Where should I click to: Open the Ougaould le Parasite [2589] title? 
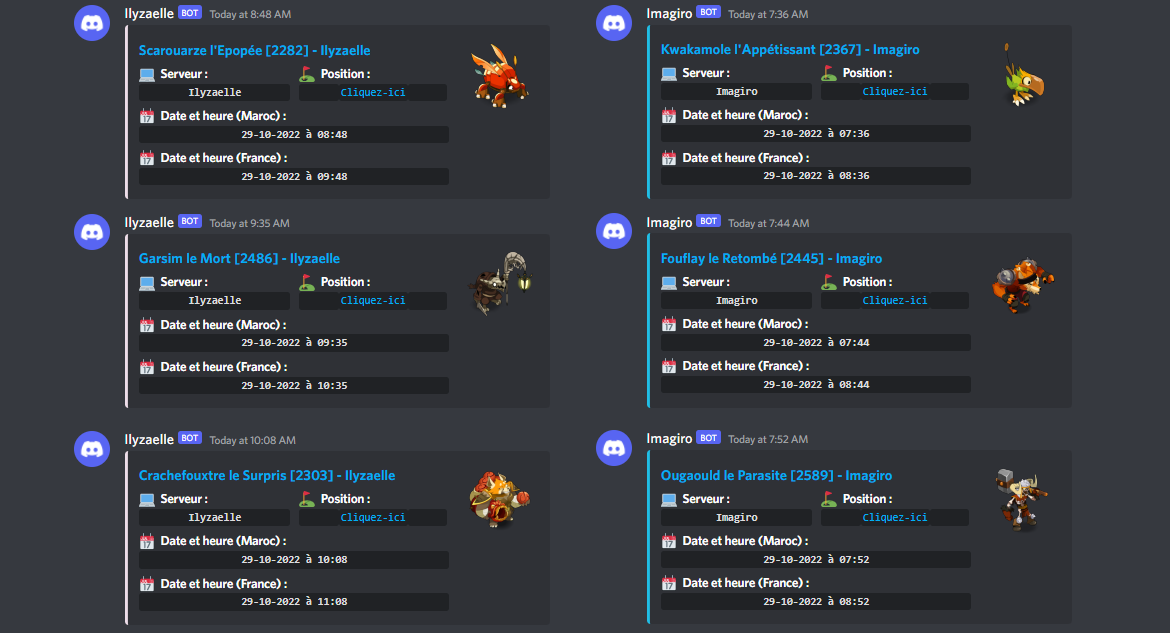[776, 475]
